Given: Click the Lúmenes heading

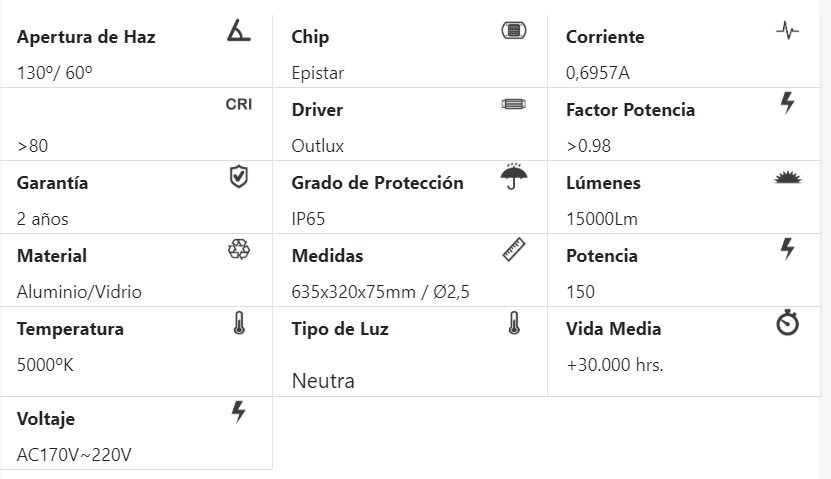Looking at the screenshot, I should (603, 183).
